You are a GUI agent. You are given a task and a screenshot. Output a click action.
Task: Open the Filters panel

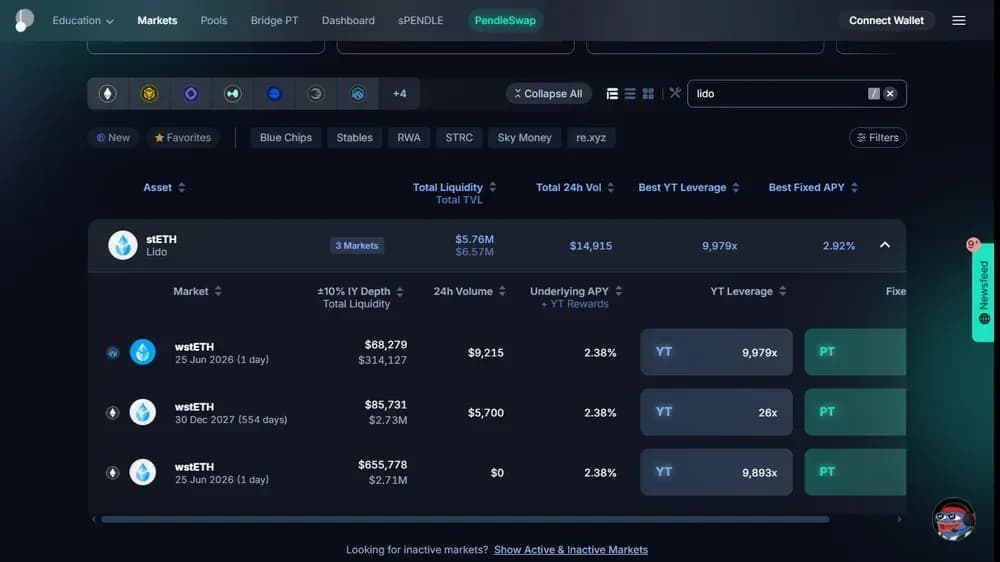tap(878, 138)
